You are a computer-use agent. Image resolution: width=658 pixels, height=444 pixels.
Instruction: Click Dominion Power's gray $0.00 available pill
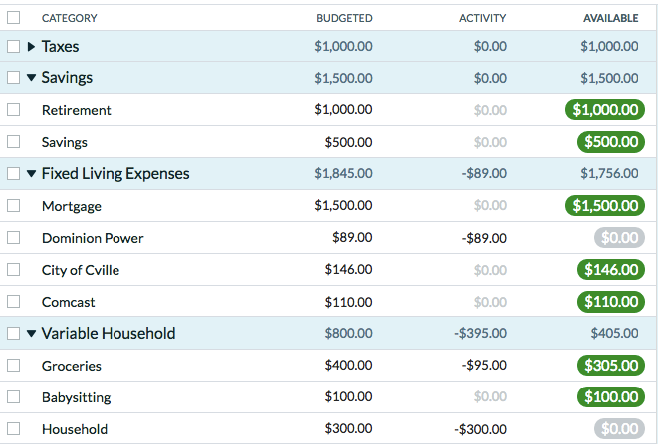point(617,238)
